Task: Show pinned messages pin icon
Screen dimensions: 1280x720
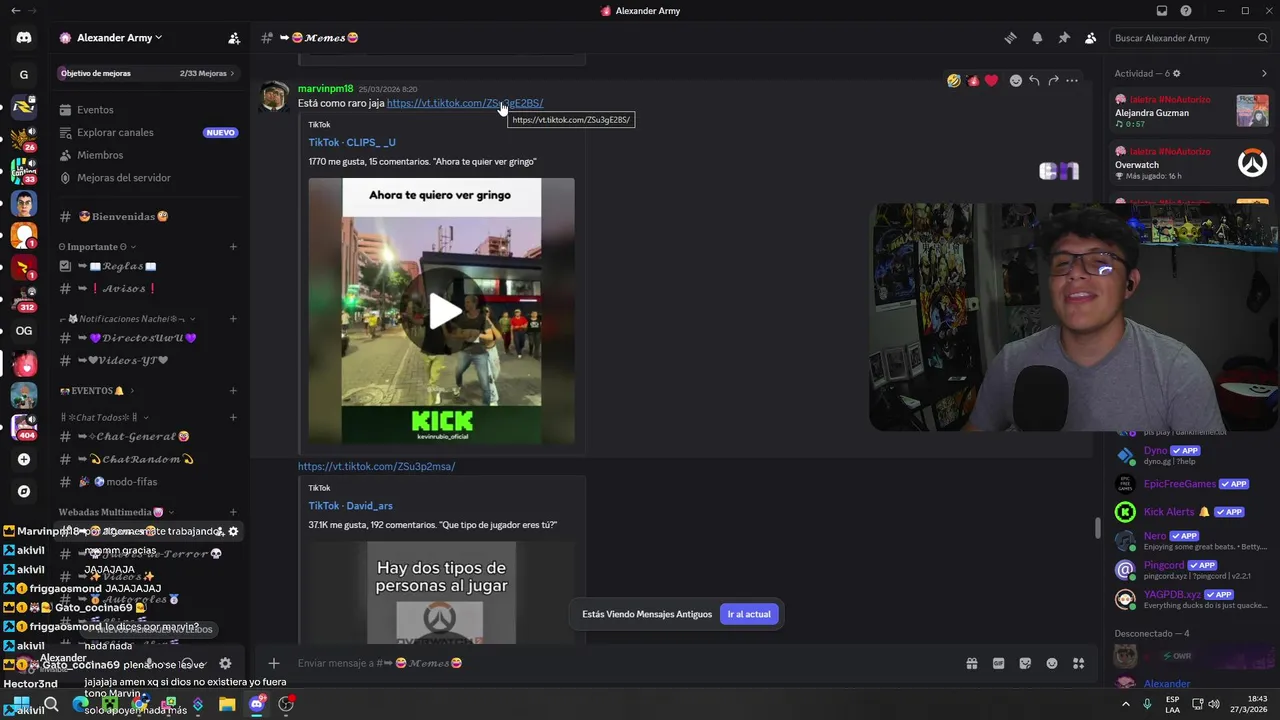Action: click(x=1064, y=38)
